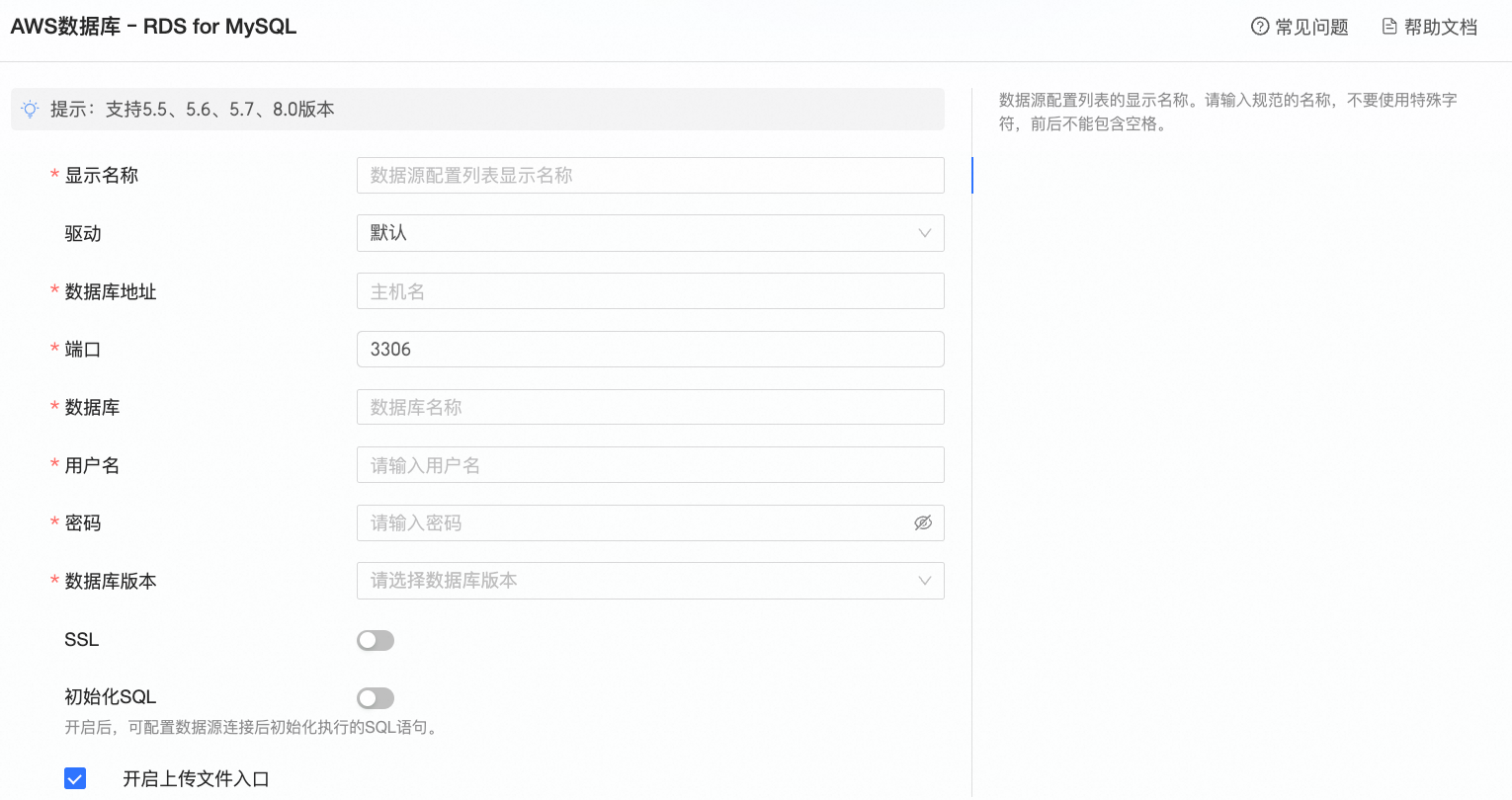The height and width of the screenshot is (800, 1512).
Task: Open the 帮助文档 link
Action: click(x=1430, y=27)
